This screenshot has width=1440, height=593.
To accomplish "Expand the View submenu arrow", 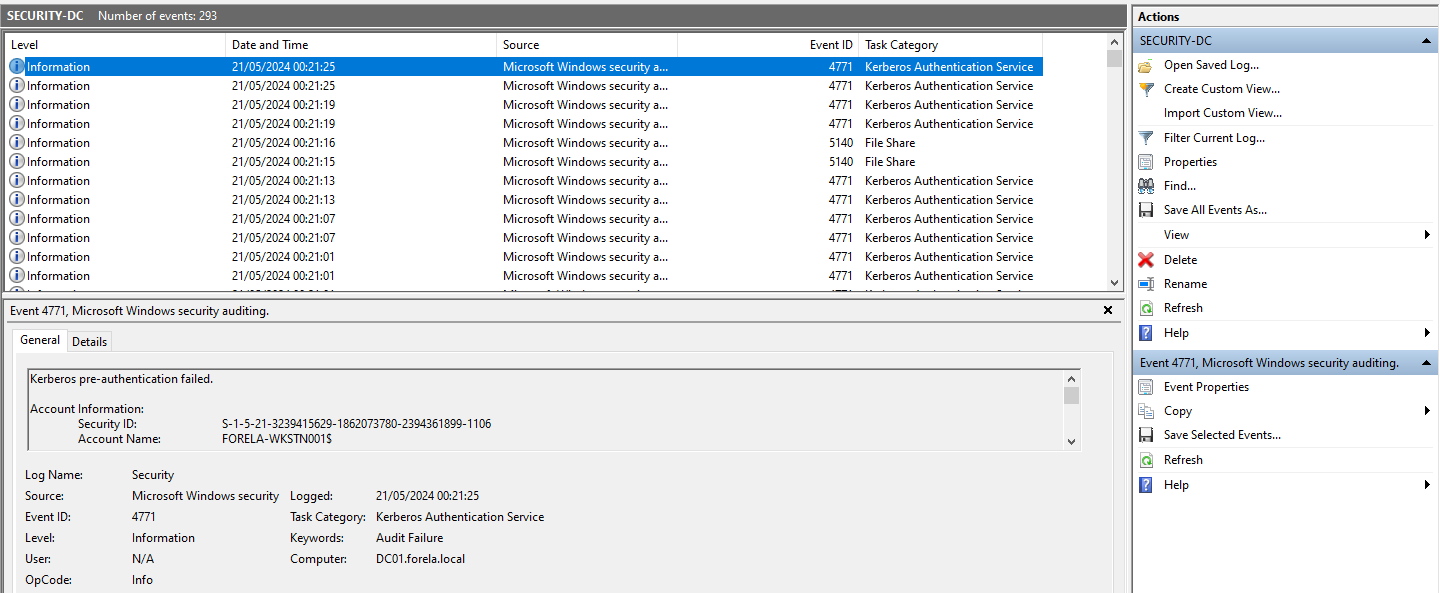I will 1428,235.
